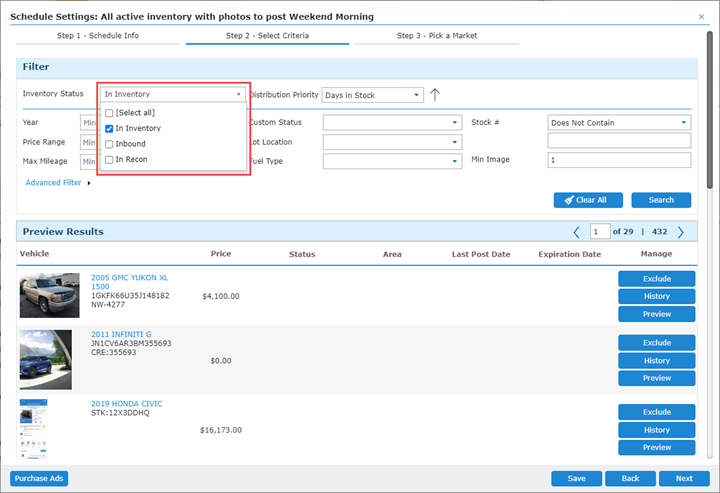Image resolution: width=720 pixels, height=493 pixels.
Task: Click the Infiniti G vehicle thumbnail
Action: (45, 360)
